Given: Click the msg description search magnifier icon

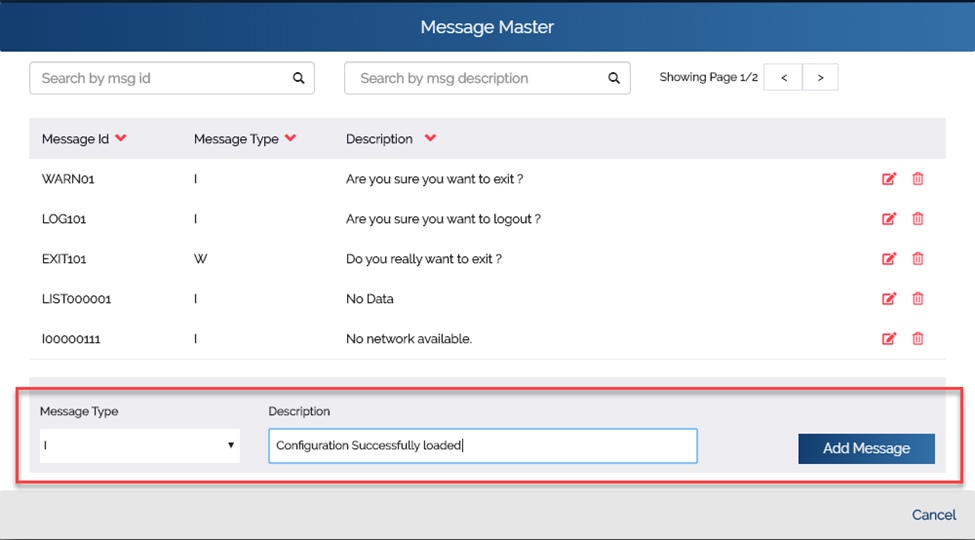Looking at the screenshot, I should pos(614,78).
